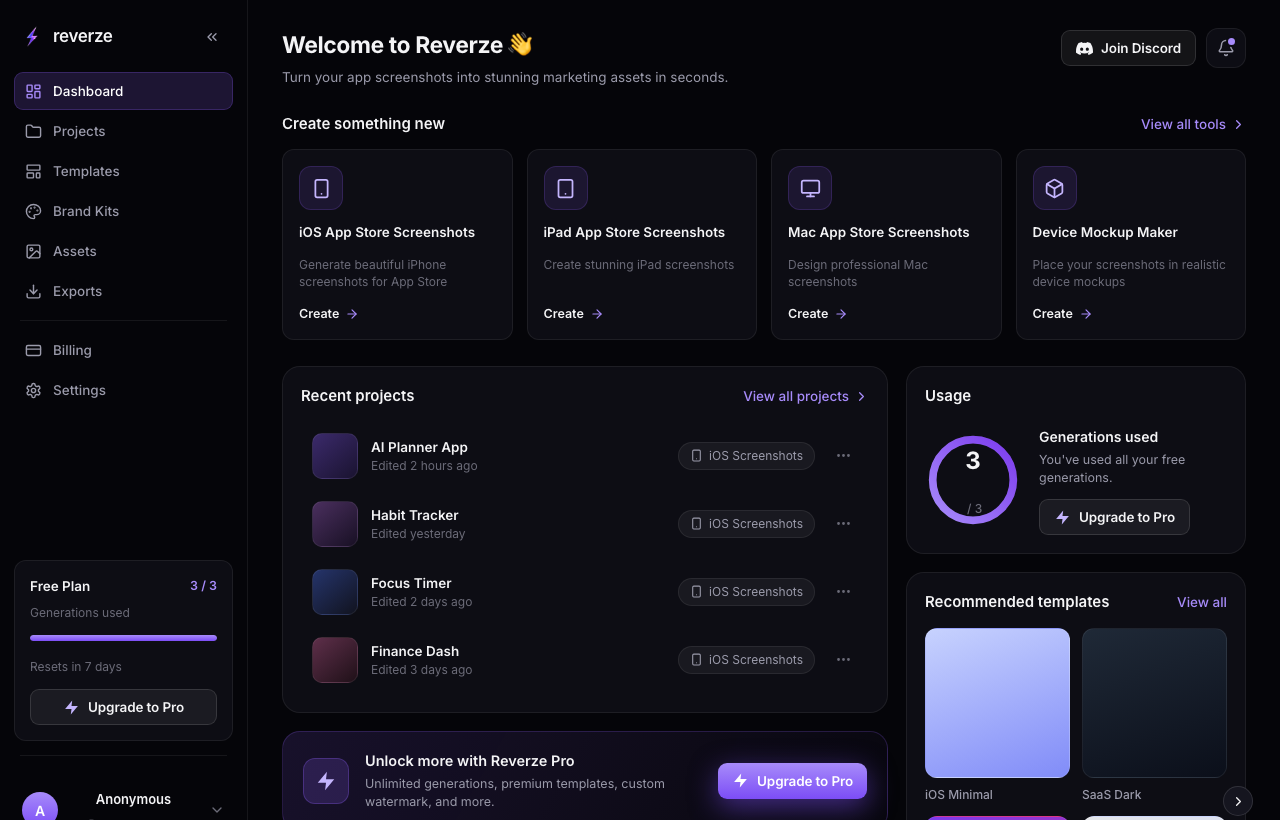Click the Resets in 7 days text

pos(76,667)
